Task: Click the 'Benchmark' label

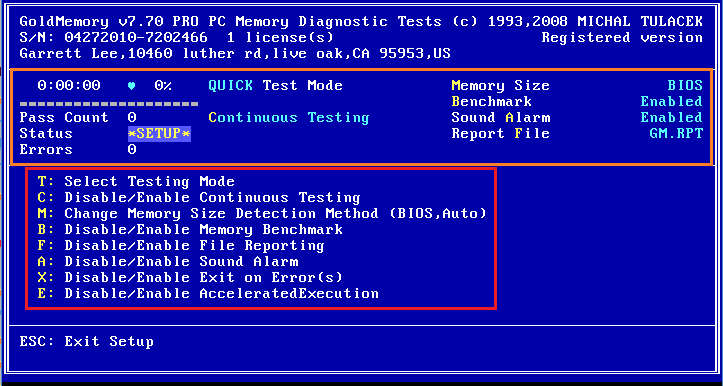Action: [492, 101]
